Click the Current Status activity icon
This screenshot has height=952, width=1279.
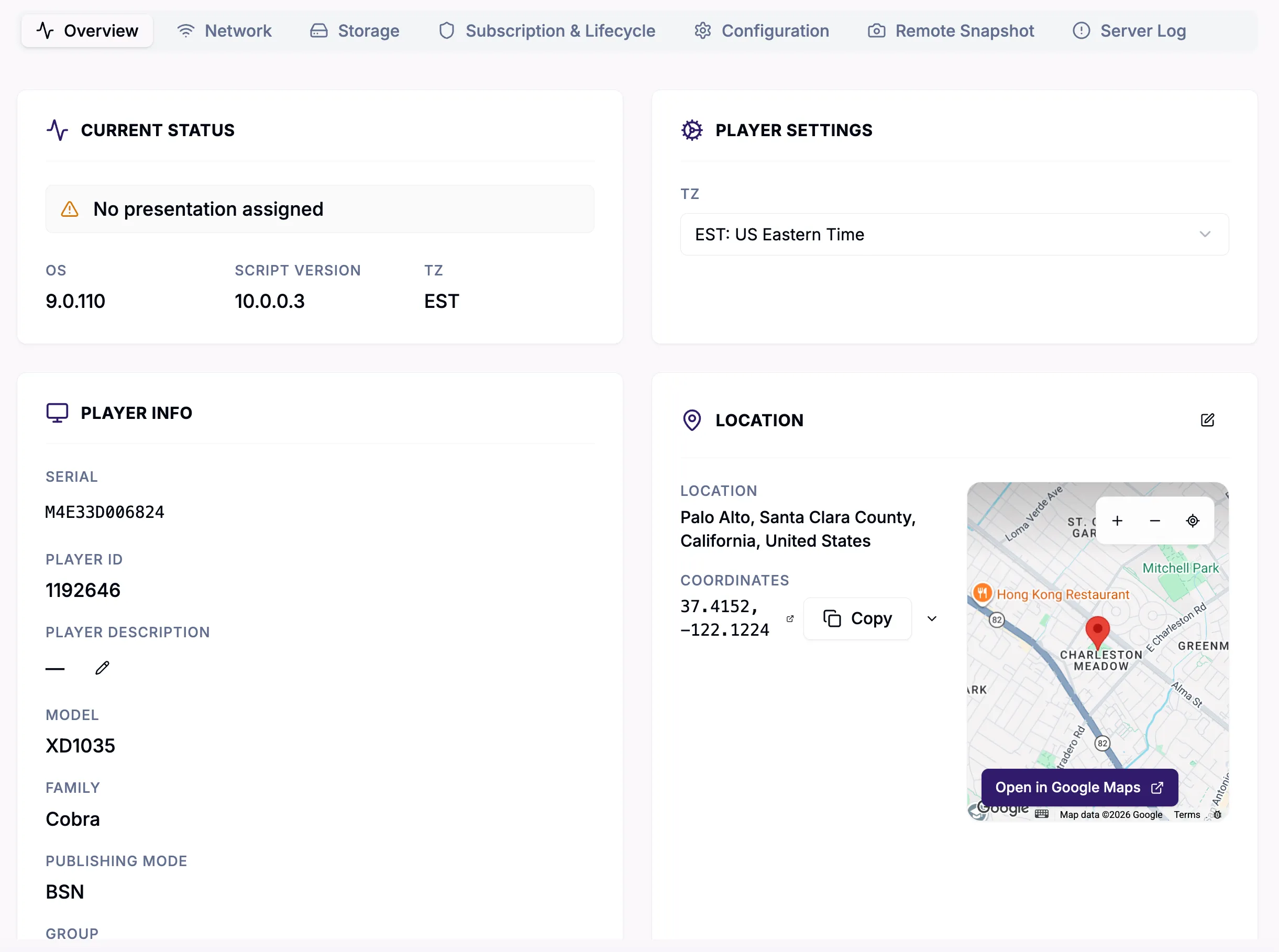[x=57, y=130]
